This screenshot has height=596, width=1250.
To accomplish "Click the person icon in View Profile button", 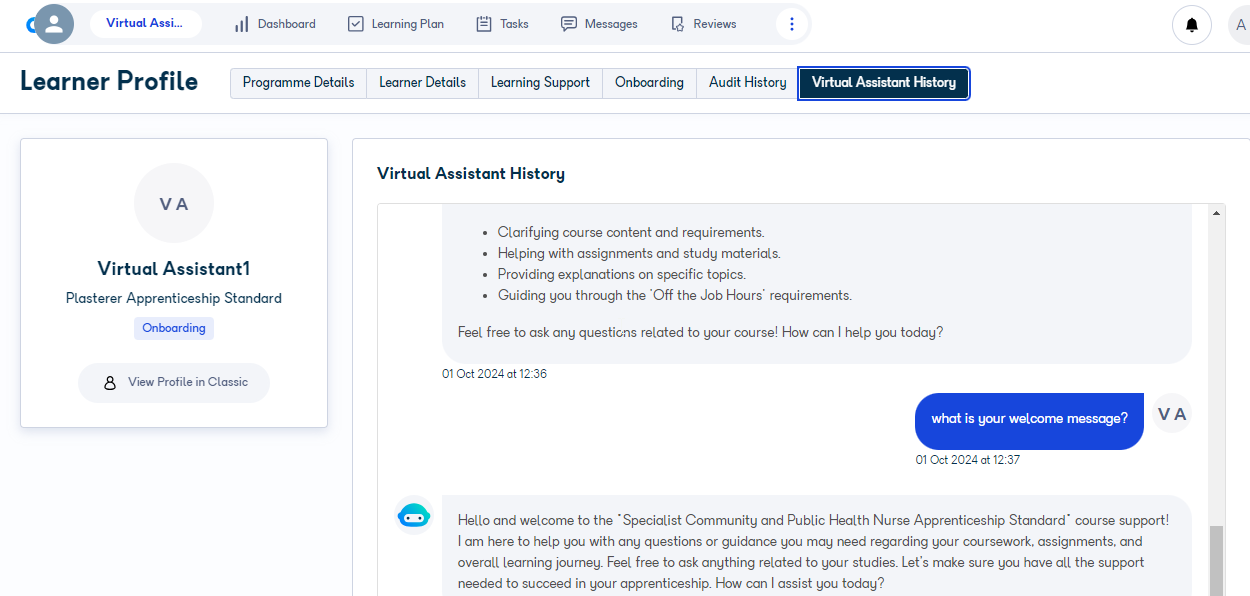I will pos(110,382).
